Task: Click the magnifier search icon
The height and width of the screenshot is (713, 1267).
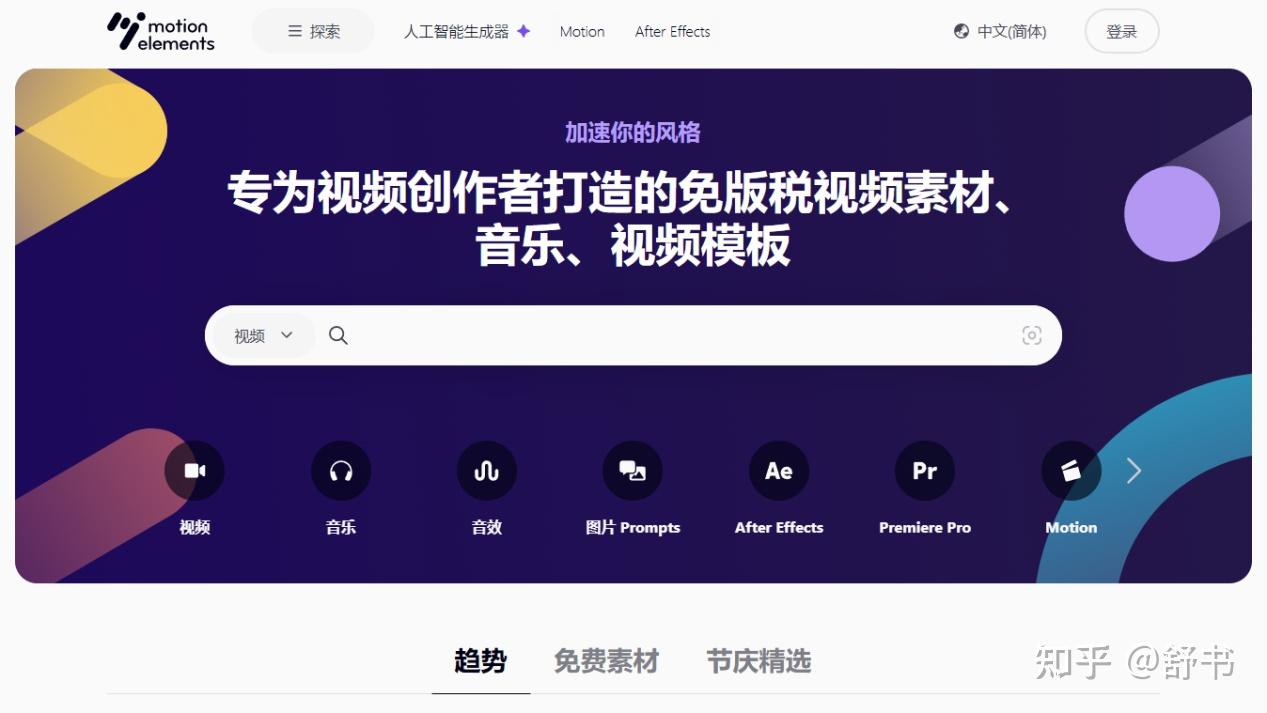Action: (x=338, y=336)
